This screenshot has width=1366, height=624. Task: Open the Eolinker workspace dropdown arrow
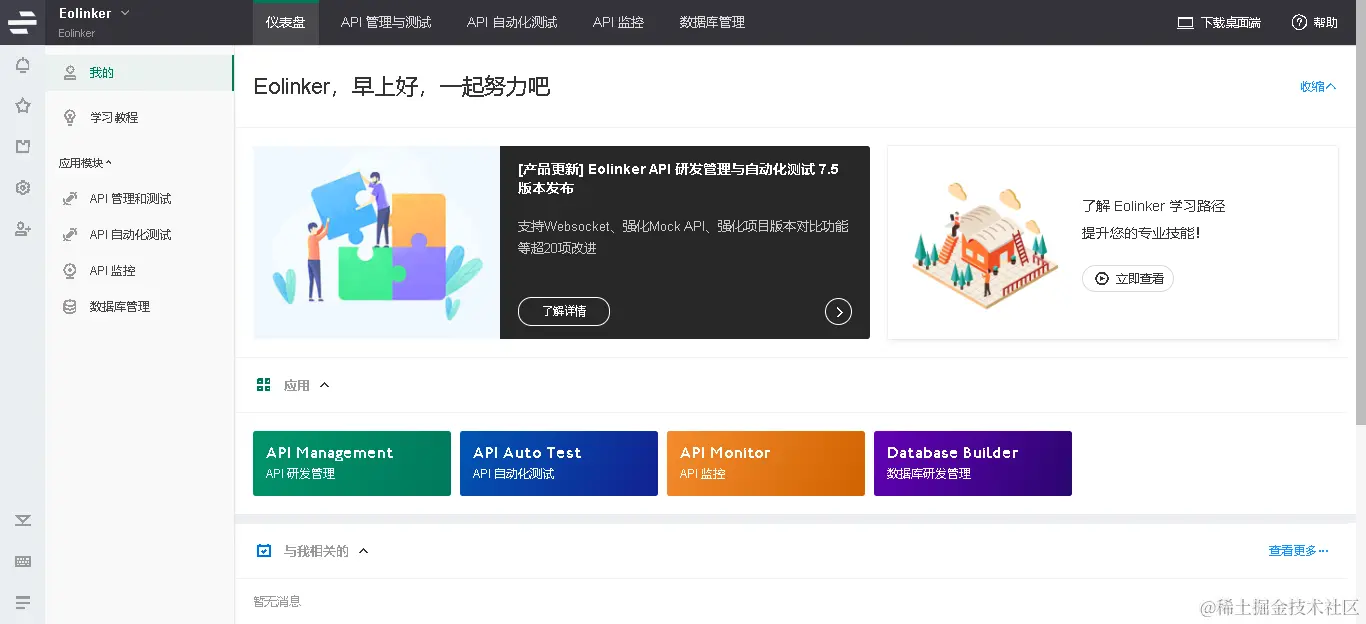pos(125,13)
